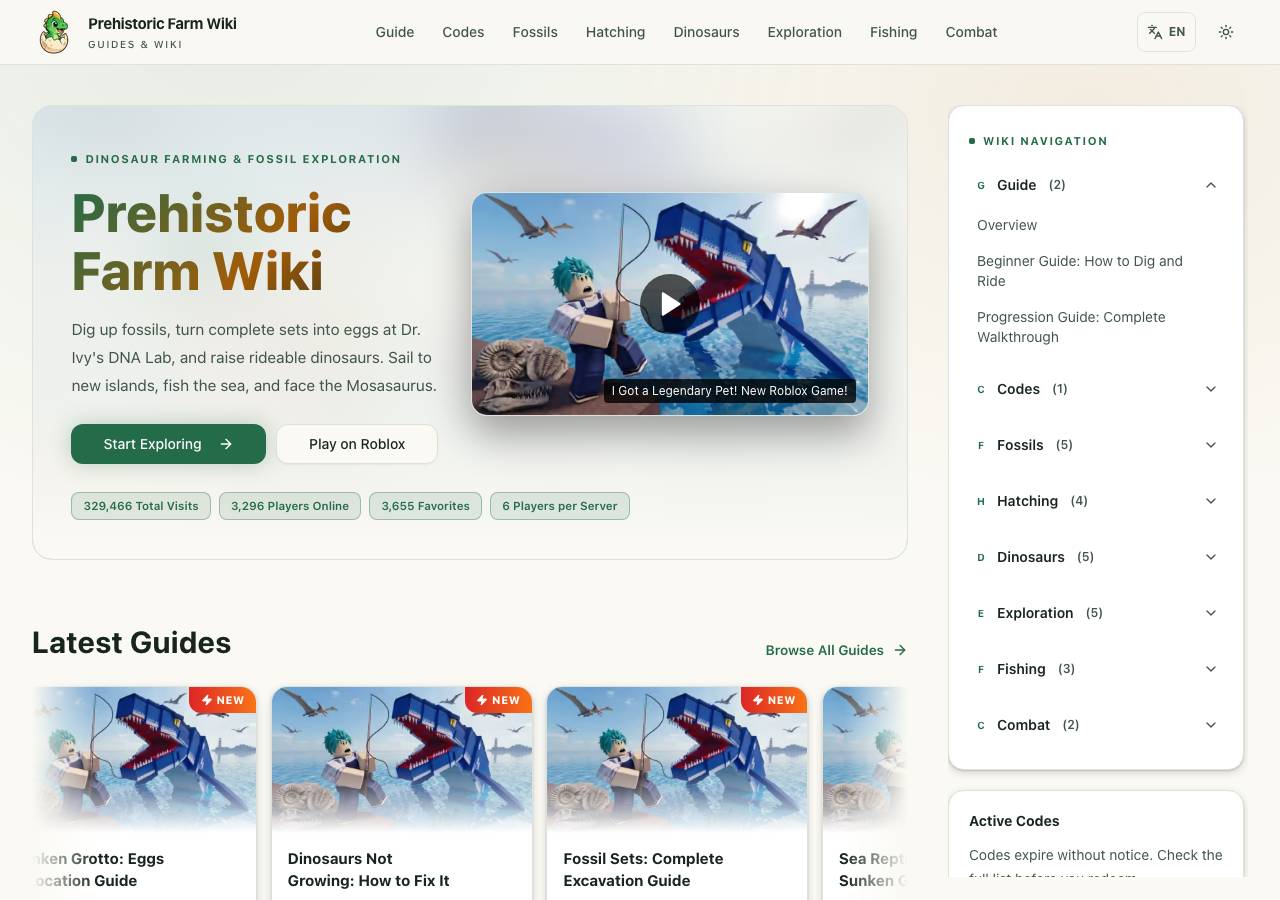Viewport: 1280px width, 900px height.
Task: Click the 329,466 Total Visits badge
Action: pyautogui.click(x=141, y=506)
